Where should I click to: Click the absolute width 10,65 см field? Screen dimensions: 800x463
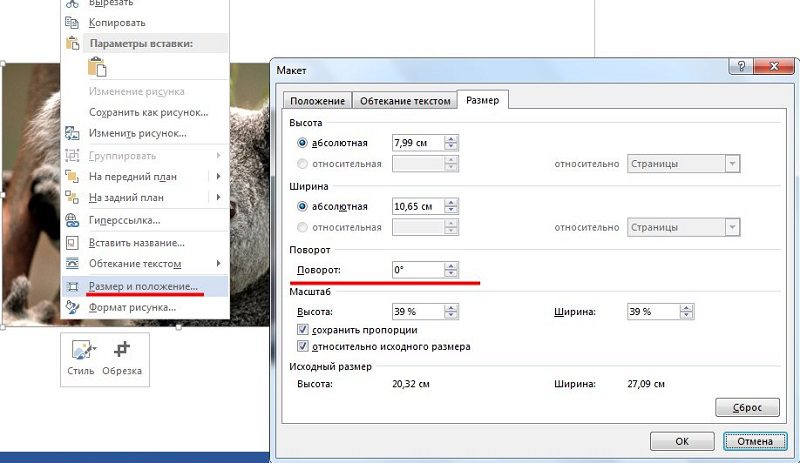(x=418, y=207)
